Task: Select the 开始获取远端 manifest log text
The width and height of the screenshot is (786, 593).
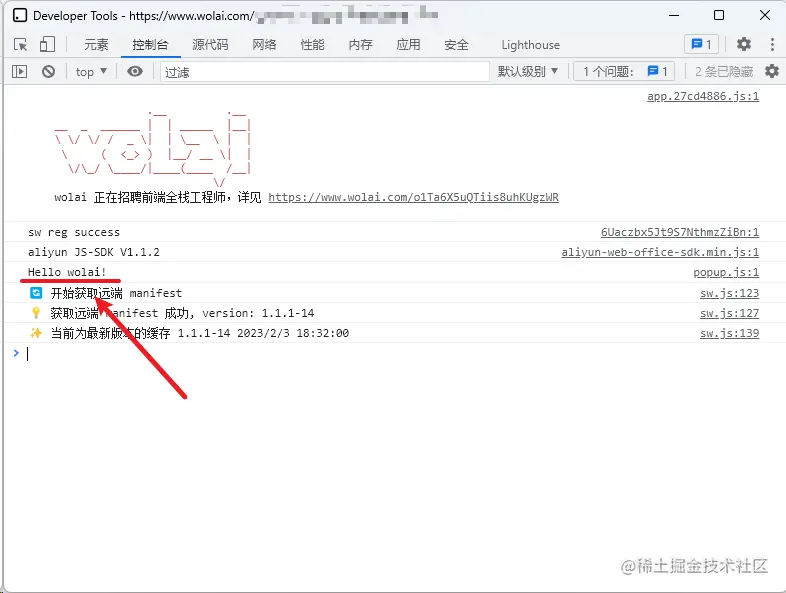Action: pyautogui.click(x=116, y=293)
